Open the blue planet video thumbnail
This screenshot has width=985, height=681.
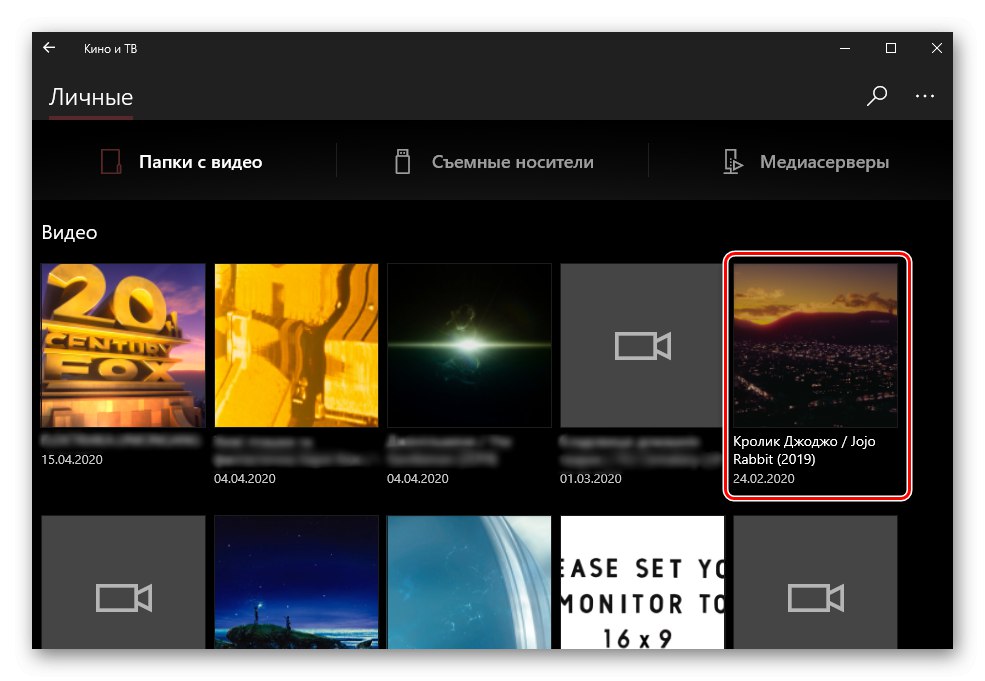click(x=469, y=582)
